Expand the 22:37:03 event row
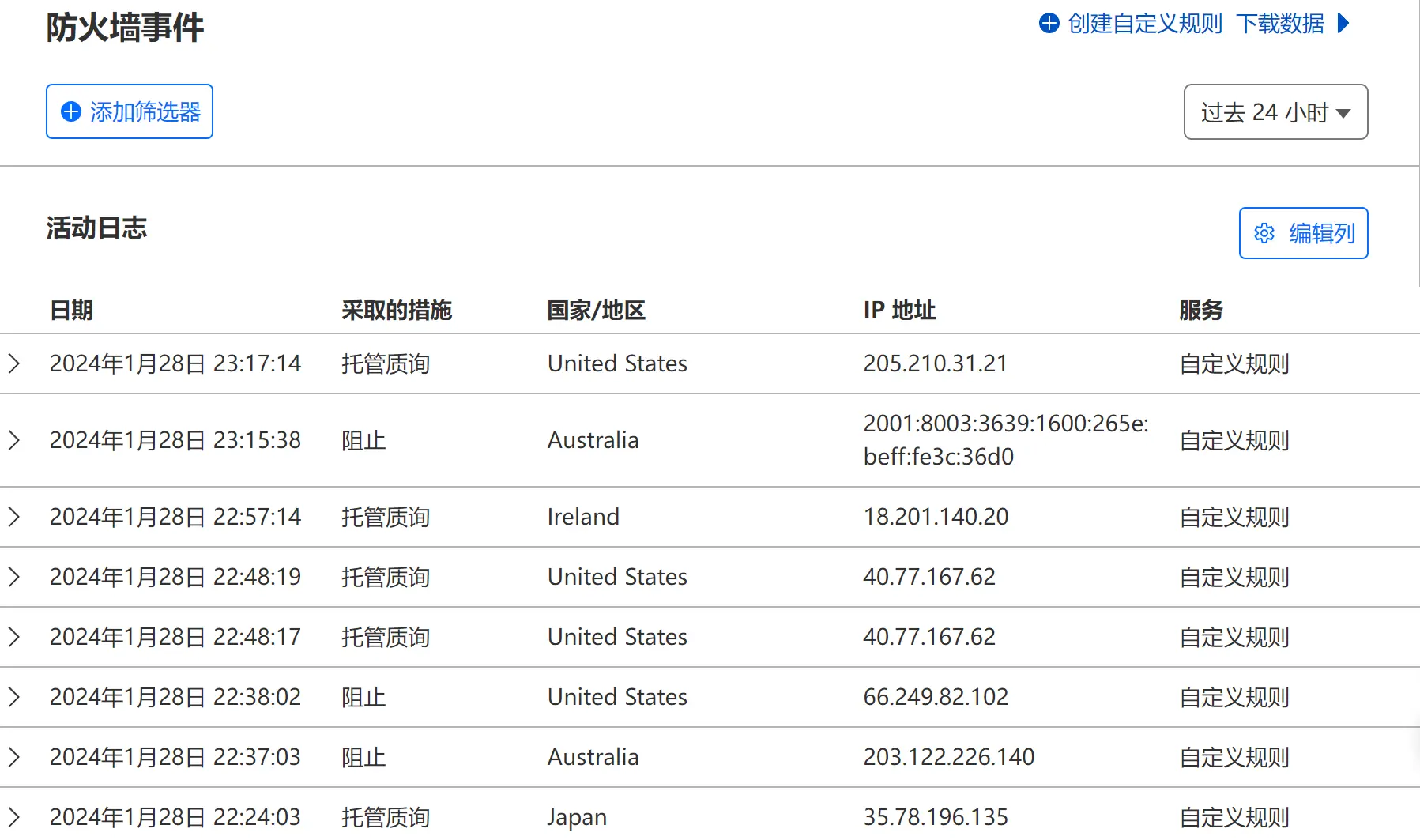The width and height of the screenshot is (1420, 840). (x=13, y=757)
